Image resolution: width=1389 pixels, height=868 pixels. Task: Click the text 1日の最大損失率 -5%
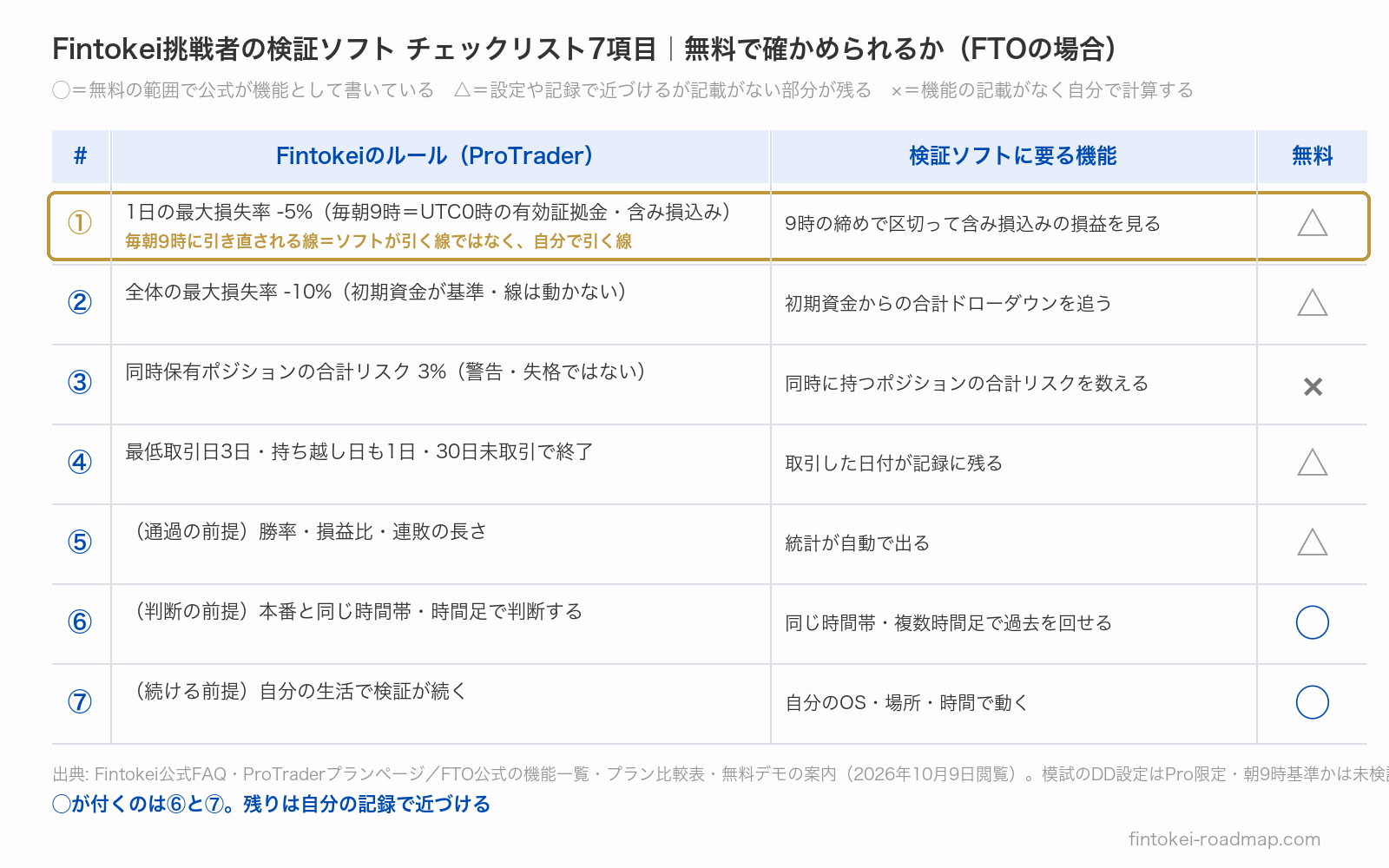(219, 212)
